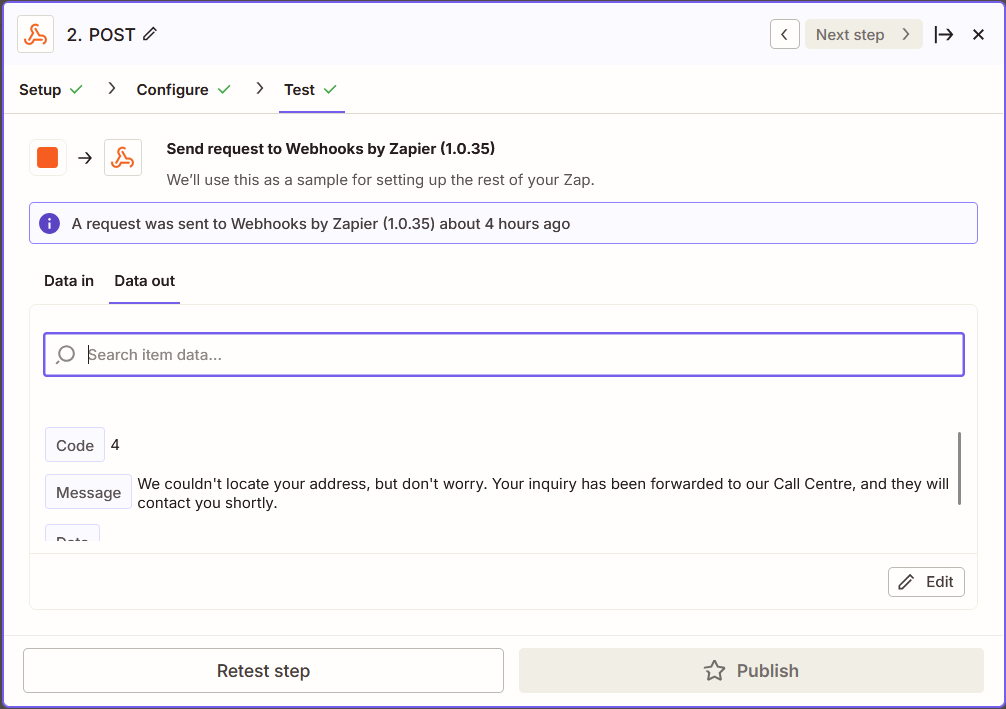Click the magnifying glass search icon
Screen dimensions: 1006x709
pos(66,354)
